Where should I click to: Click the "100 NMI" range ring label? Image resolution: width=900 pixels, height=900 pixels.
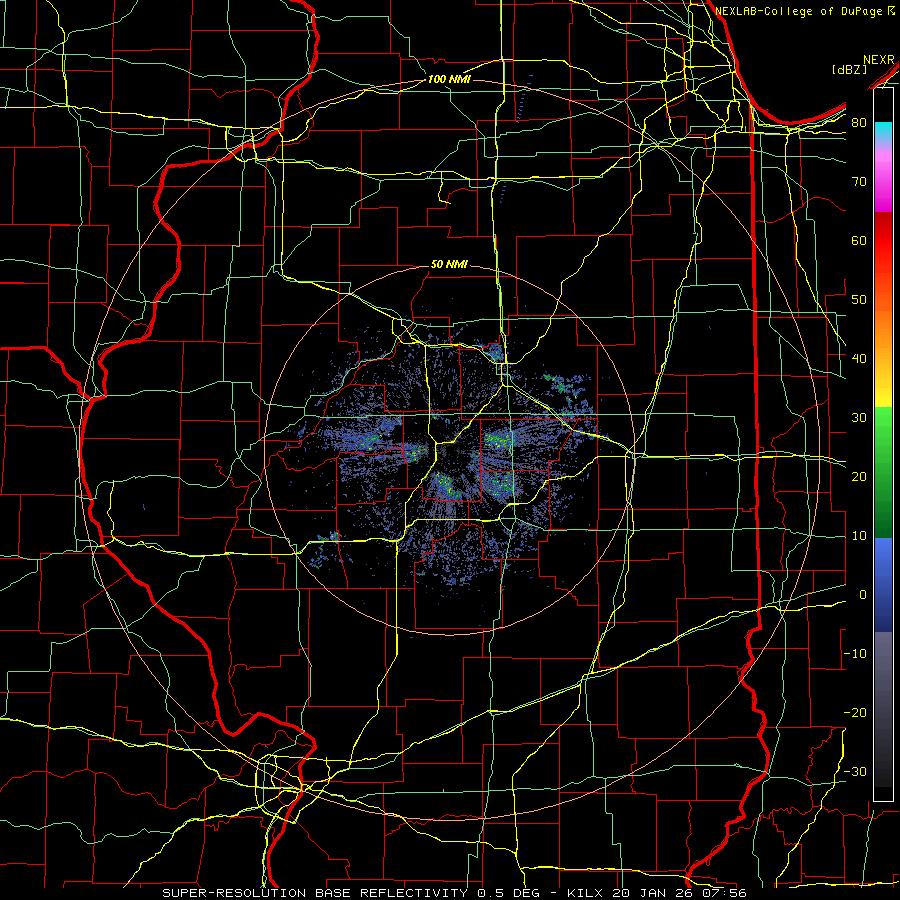(449, 79)
